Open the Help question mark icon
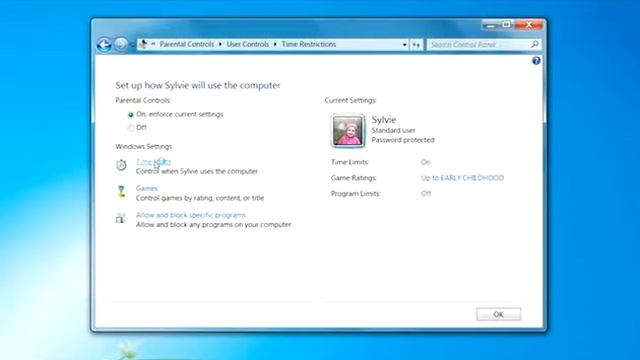The image size is (640, 360). 536,61
